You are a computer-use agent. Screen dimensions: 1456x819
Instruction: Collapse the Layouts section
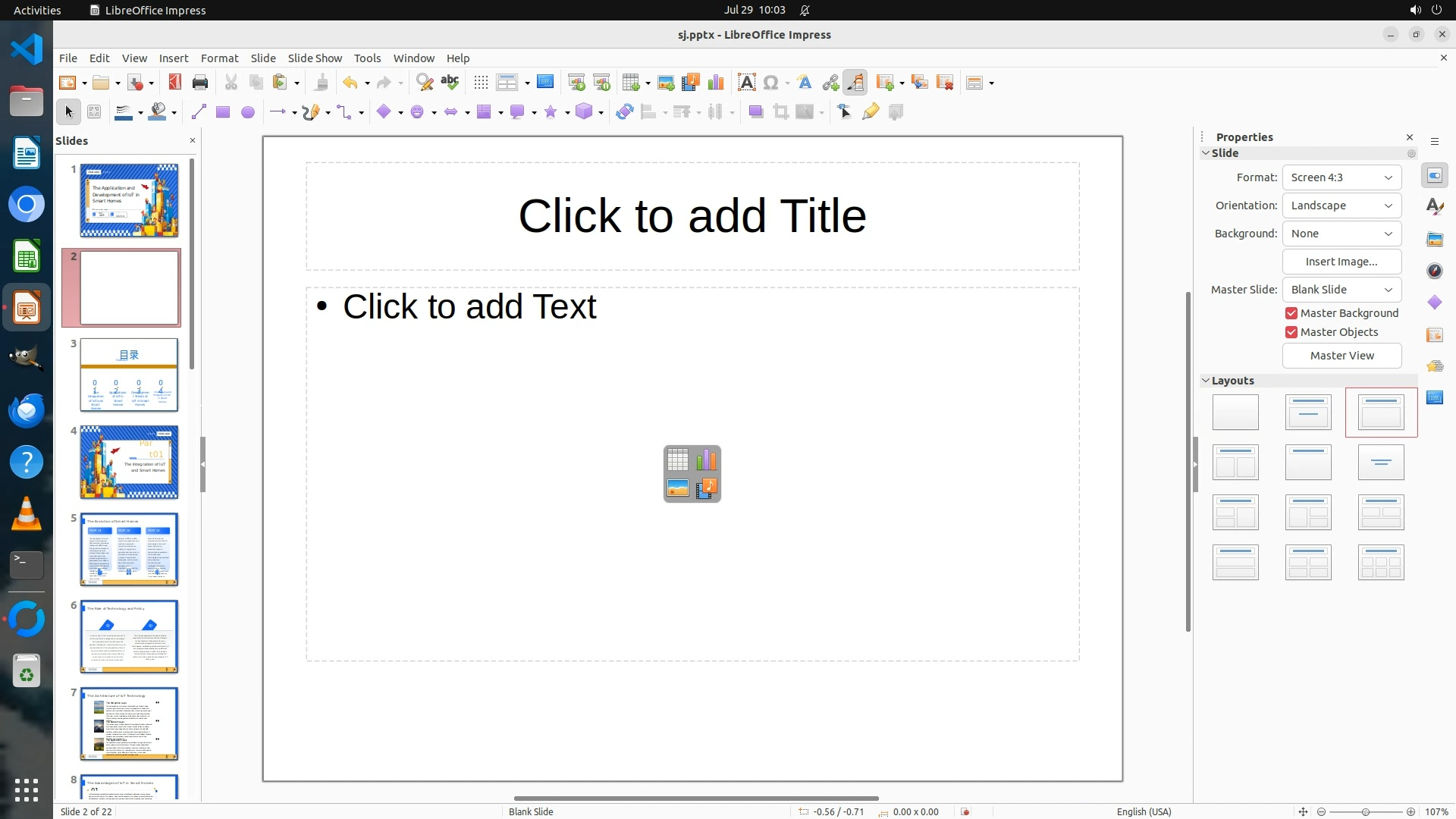[1207, 381]
